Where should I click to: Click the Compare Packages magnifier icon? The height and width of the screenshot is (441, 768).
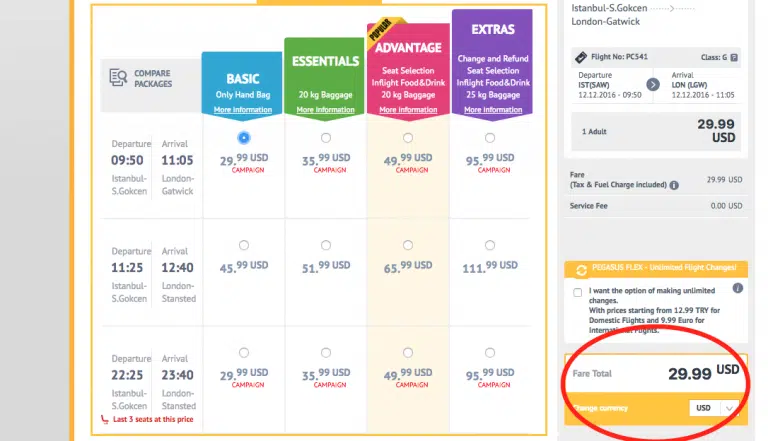(117, 77)
